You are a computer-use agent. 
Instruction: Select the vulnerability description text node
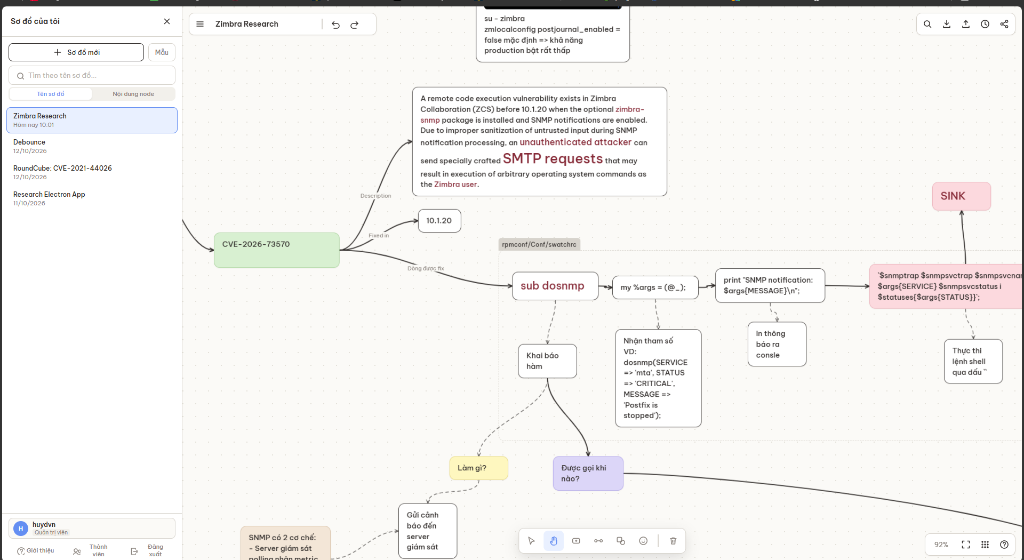point(539,142)
